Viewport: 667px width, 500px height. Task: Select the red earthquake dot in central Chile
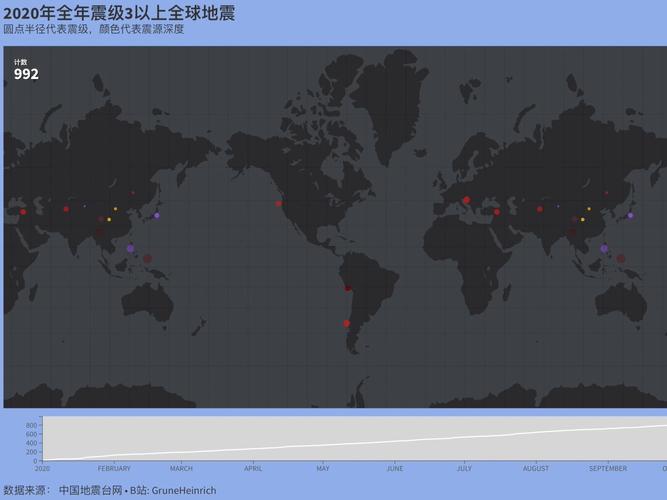point(347,323)
